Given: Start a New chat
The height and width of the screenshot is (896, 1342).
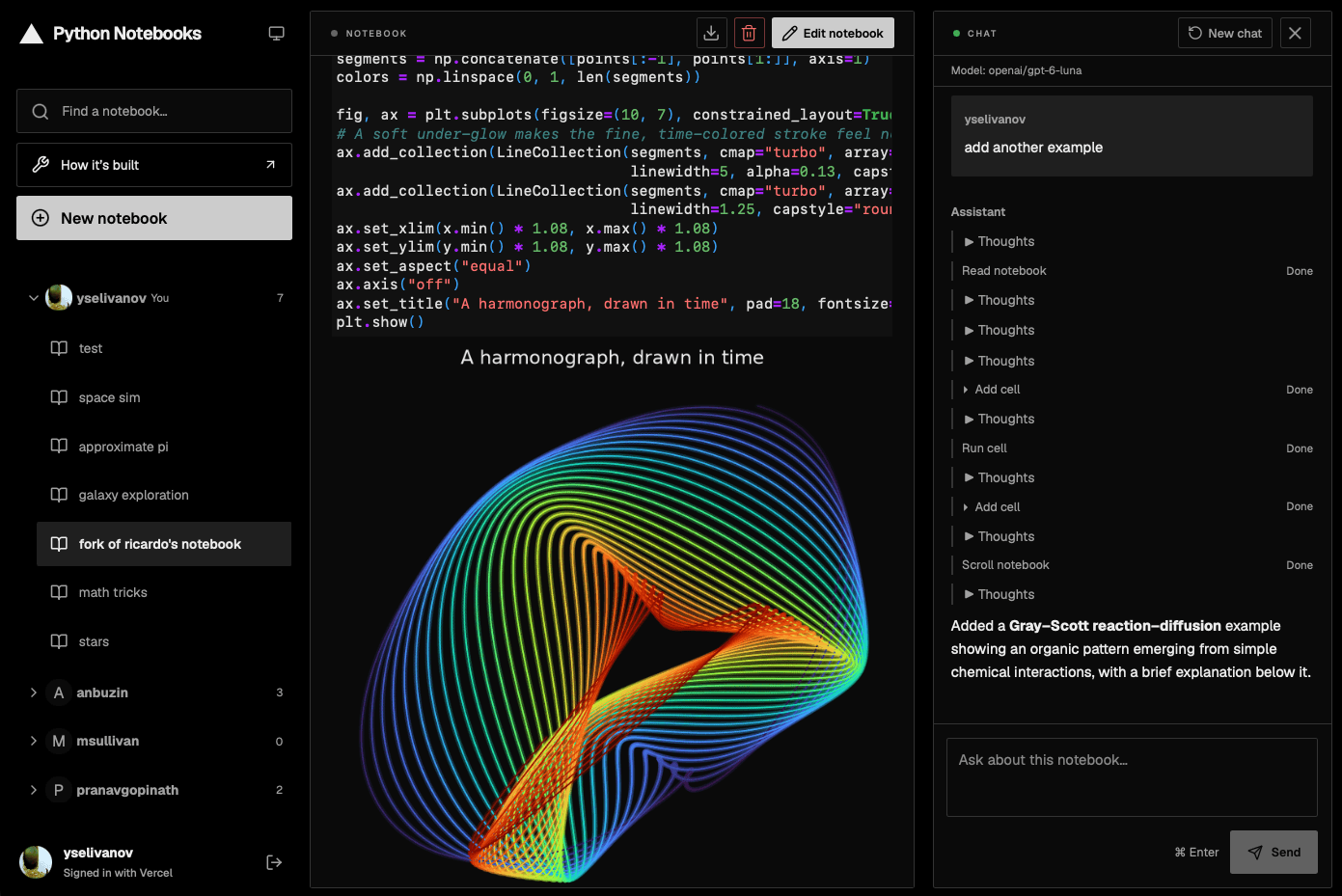Looking at the screenshot, I should click(x=1225, y=33).
